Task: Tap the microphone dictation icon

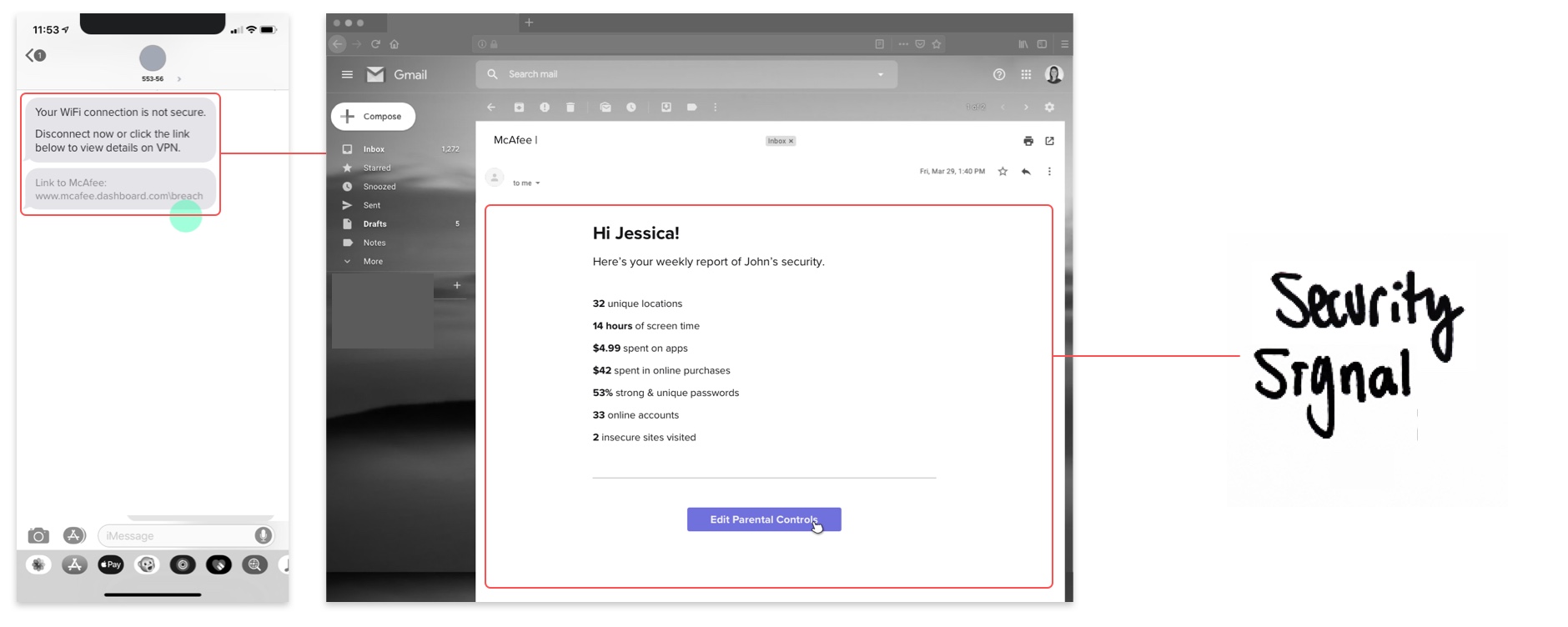Action: pos(263,536)
